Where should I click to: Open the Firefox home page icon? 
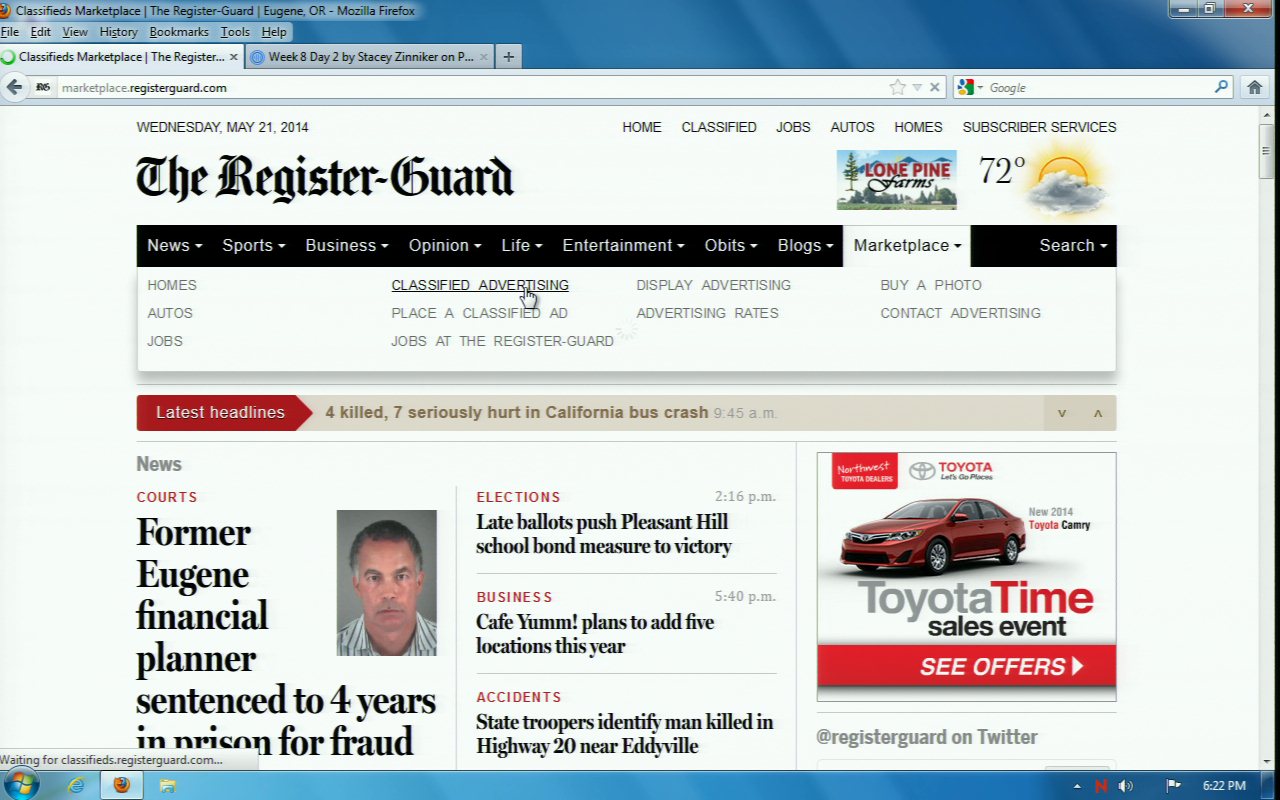pyautogui.click(x=1255, y=87)
